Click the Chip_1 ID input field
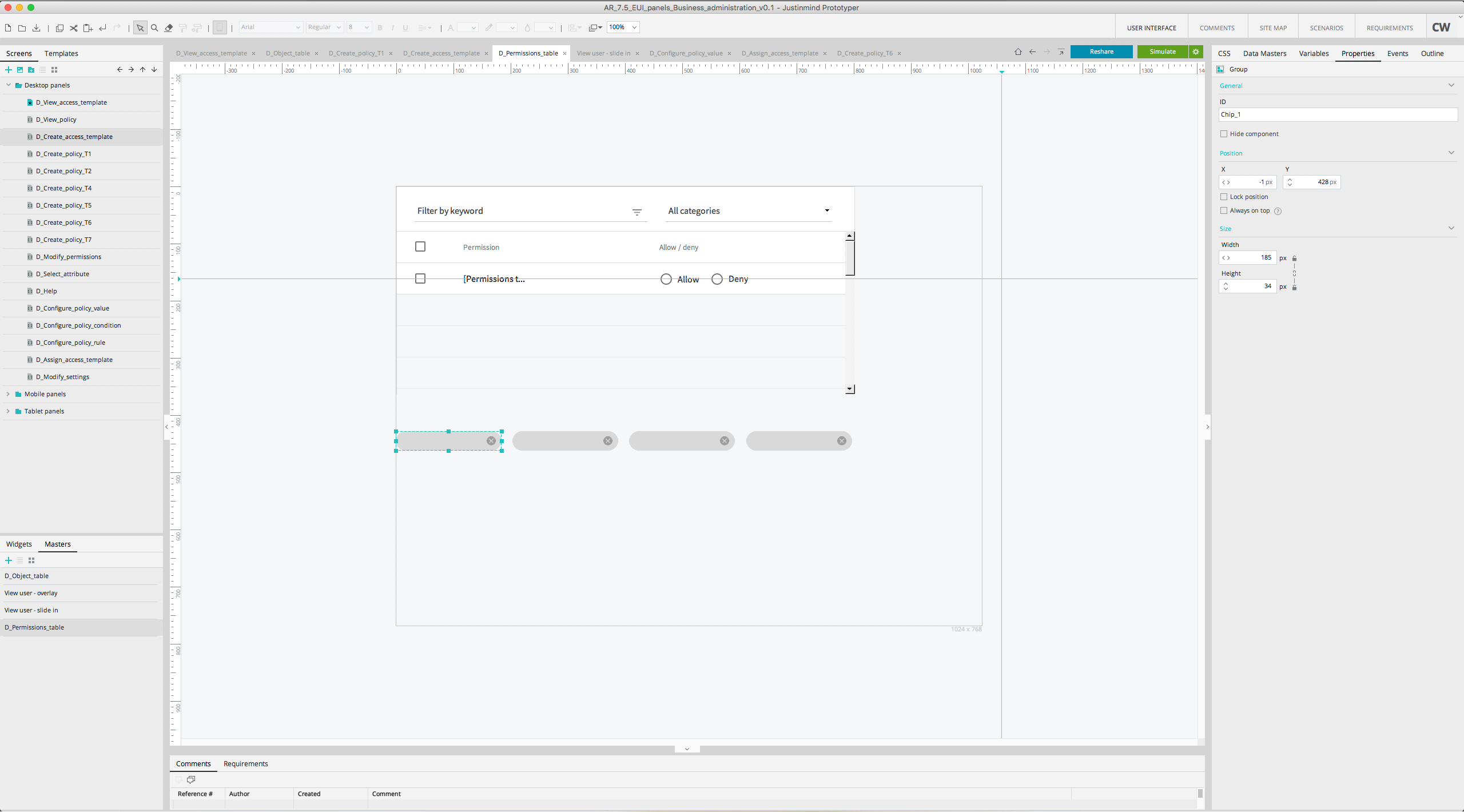The height and width of the screenshot is (812, 1464). click(x=1337, y=114)
